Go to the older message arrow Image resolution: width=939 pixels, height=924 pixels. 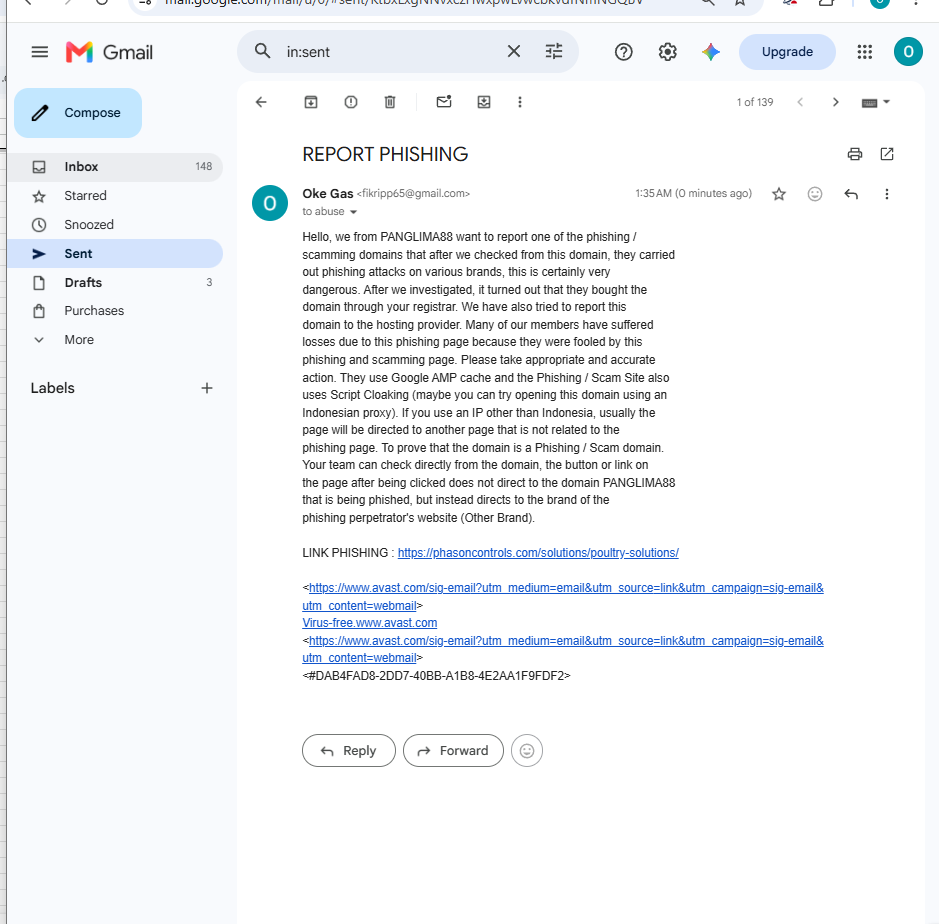[x=835, y=102]
